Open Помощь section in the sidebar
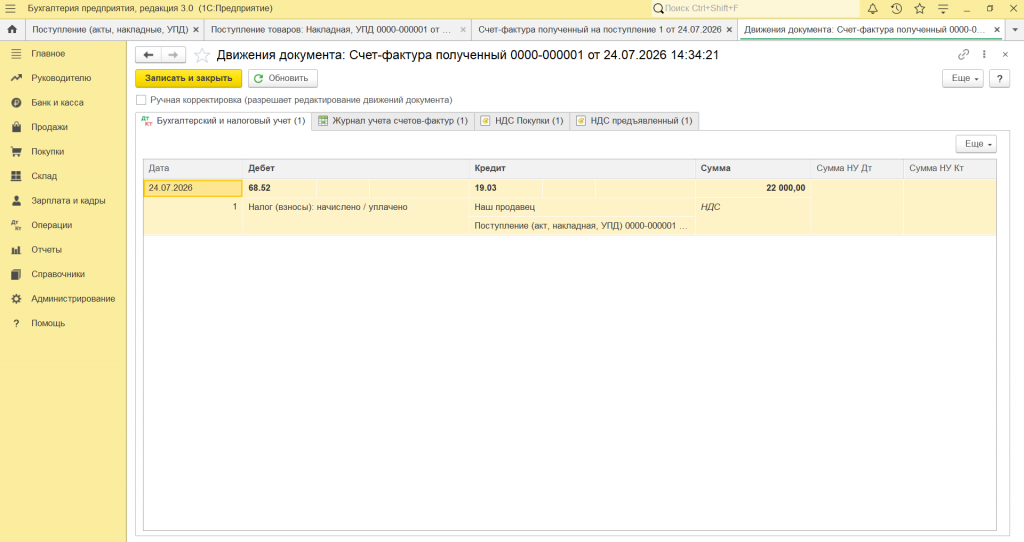Viewport: 1024px width, 542px height. pos(48,323)
